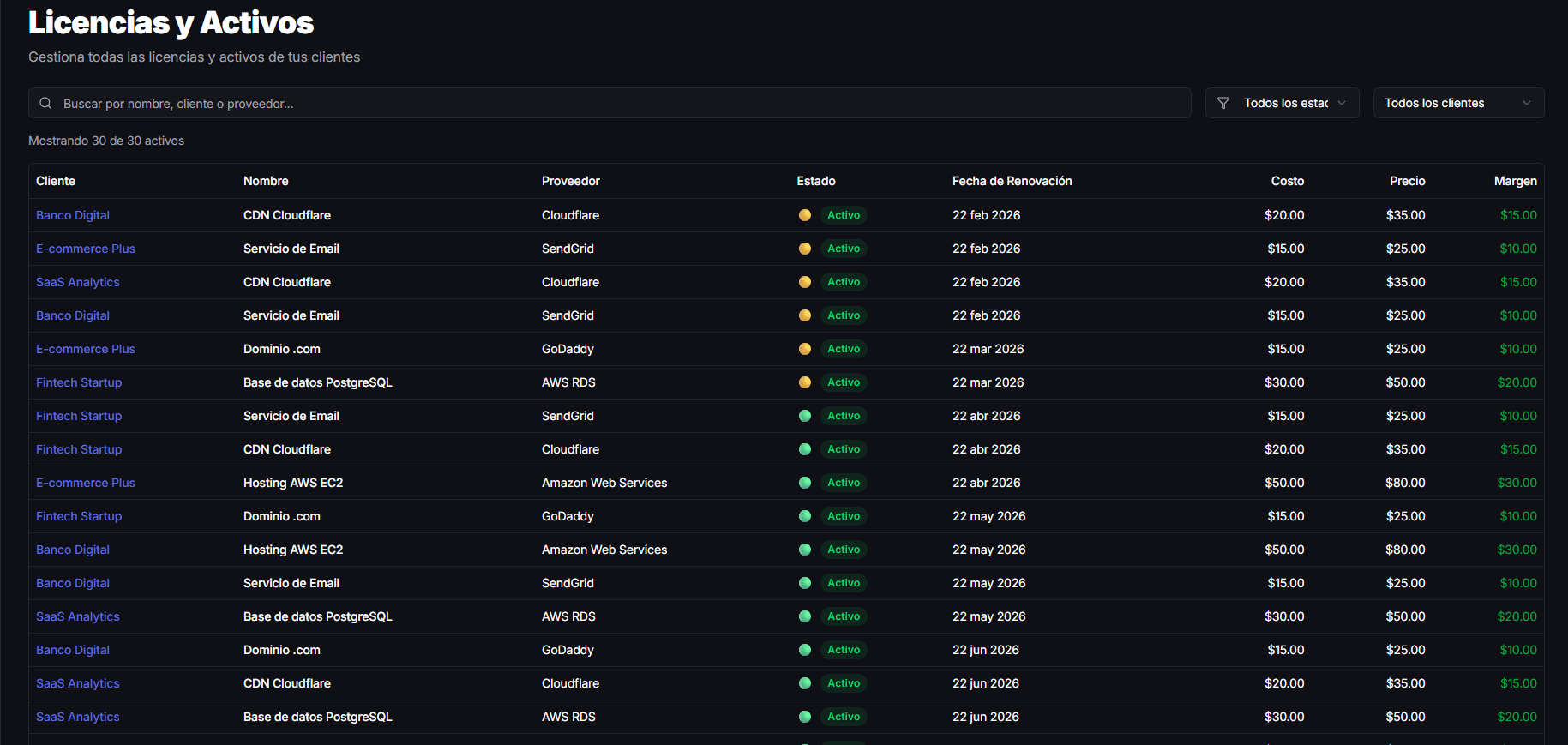
Task: Click yellow status dot for Base de datos PostgreSQL 22 mar
Action: tap(804, 382)
